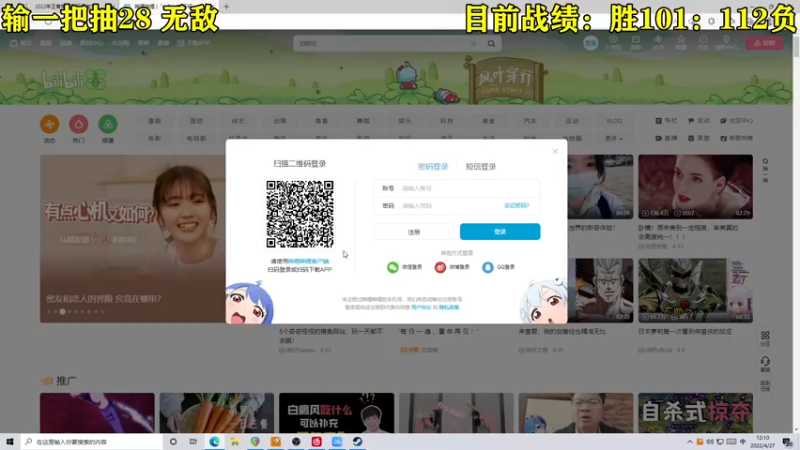Viewport: 800px width, 450px height.
Task: Open the 活动 activity link
Action: click(x=699, y=121)
